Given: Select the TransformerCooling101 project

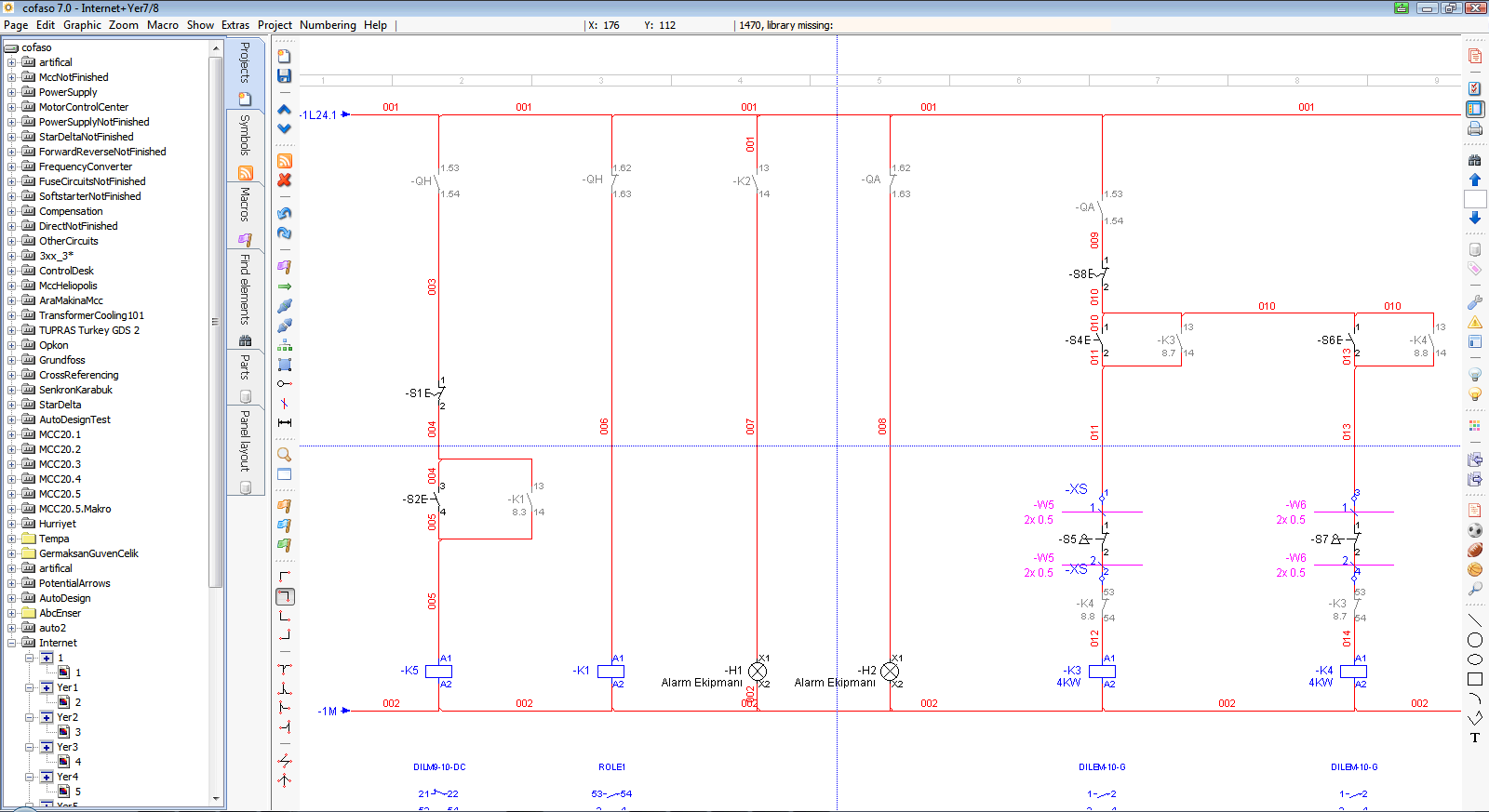Looking at the screenshot, I should pyautogui.click(x=91, y=315).
